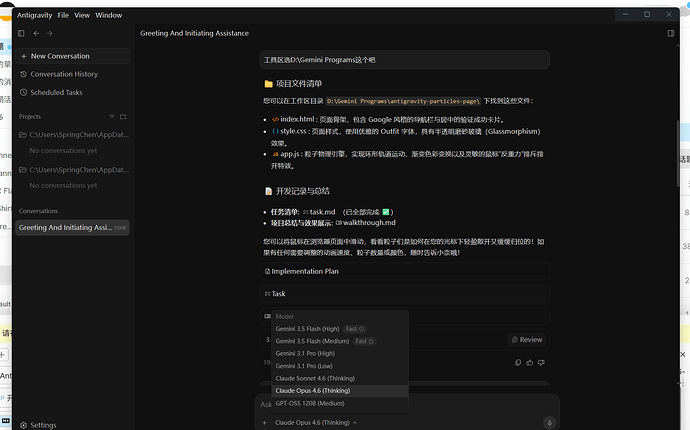Viewport: 690px width, 430px height.
Task: Choose Gemini 3.1 Pro (High) model
Action: tap(340, 353)
